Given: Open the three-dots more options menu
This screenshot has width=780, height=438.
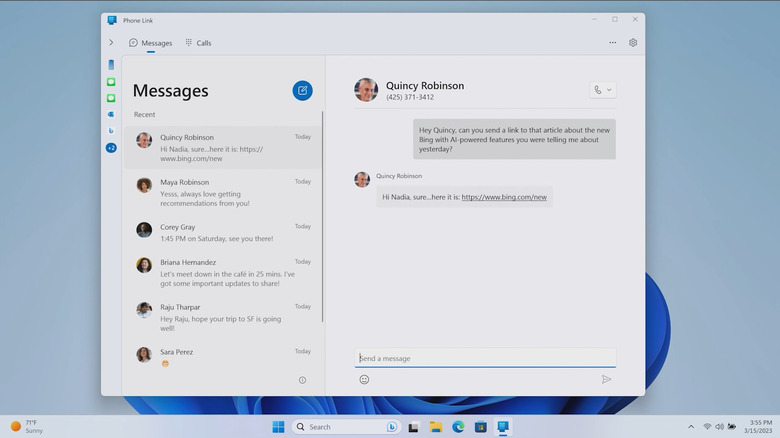Looking at the screenshot, I should coord(613,43).
